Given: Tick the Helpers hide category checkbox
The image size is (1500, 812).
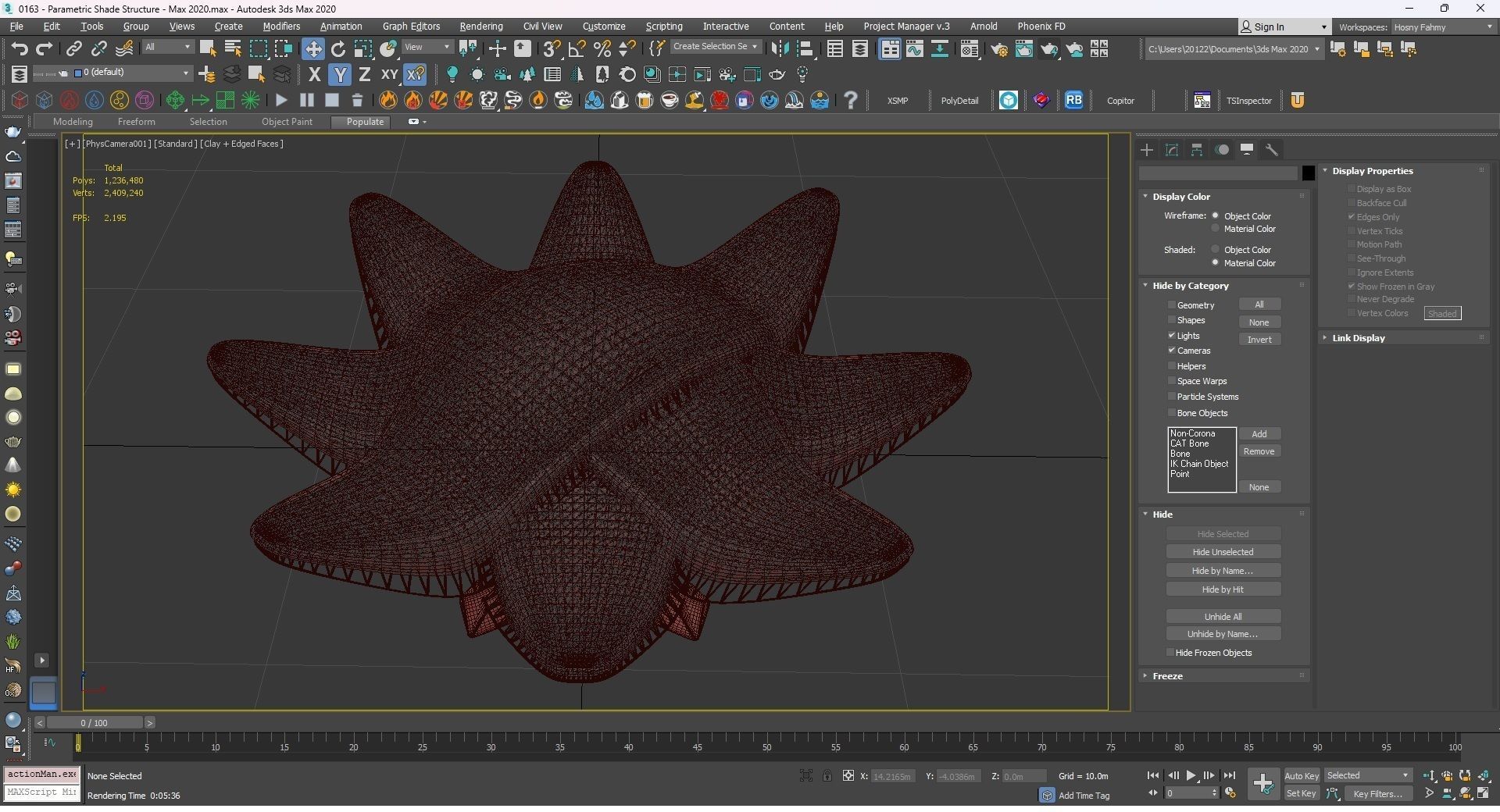Looking at the screenshot, I should pyautogui.click(x=1172, y=366).
